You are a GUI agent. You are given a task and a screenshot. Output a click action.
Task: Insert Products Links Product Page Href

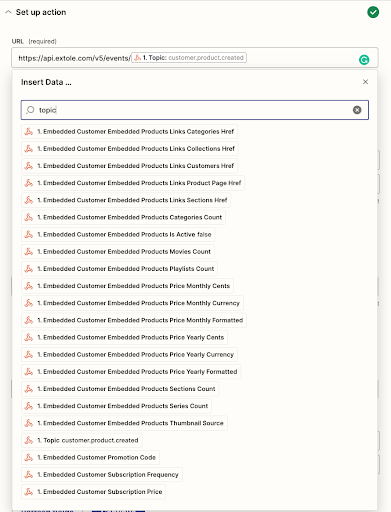point(133,183)
